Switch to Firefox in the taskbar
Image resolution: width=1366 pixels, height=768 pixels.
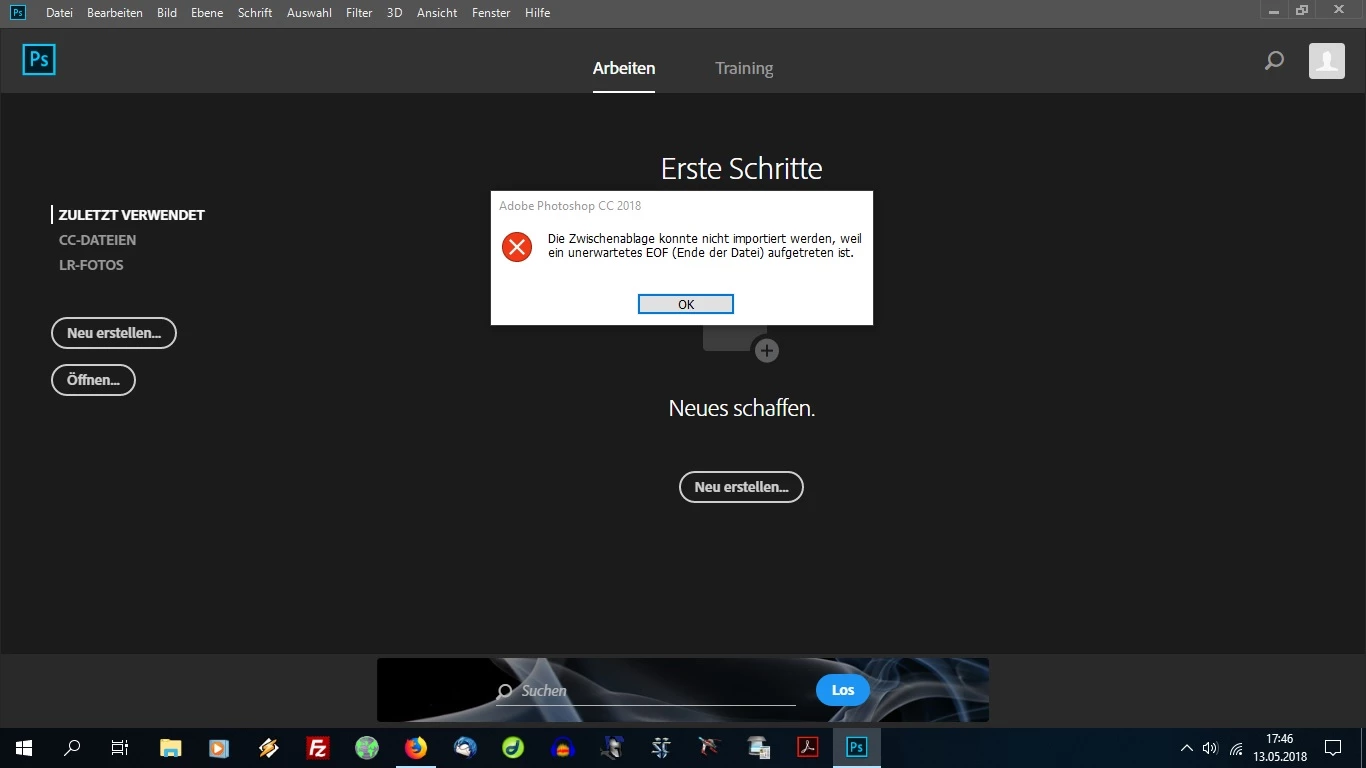416,747
